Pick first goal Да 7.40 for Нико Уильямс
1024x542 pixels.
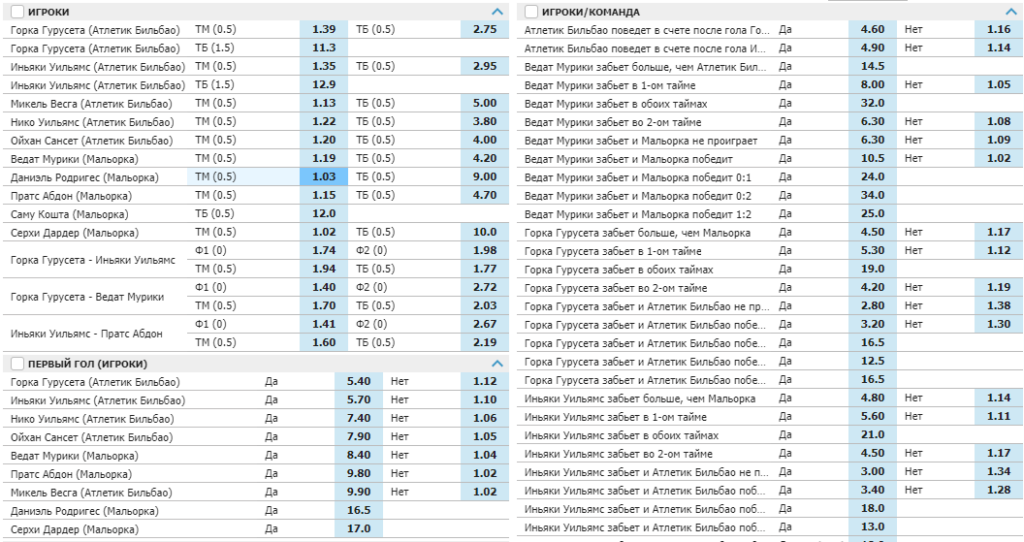(359, 418)
